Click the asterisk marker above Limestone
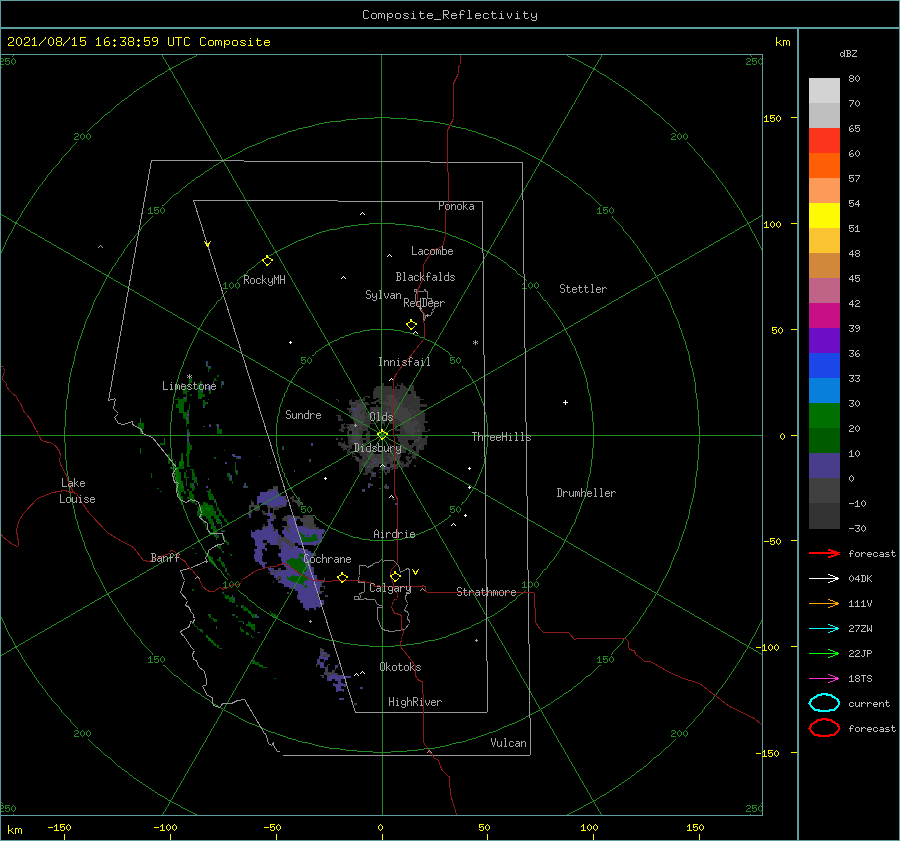Screen dimensions: 900x841 (x=189, y=377)
